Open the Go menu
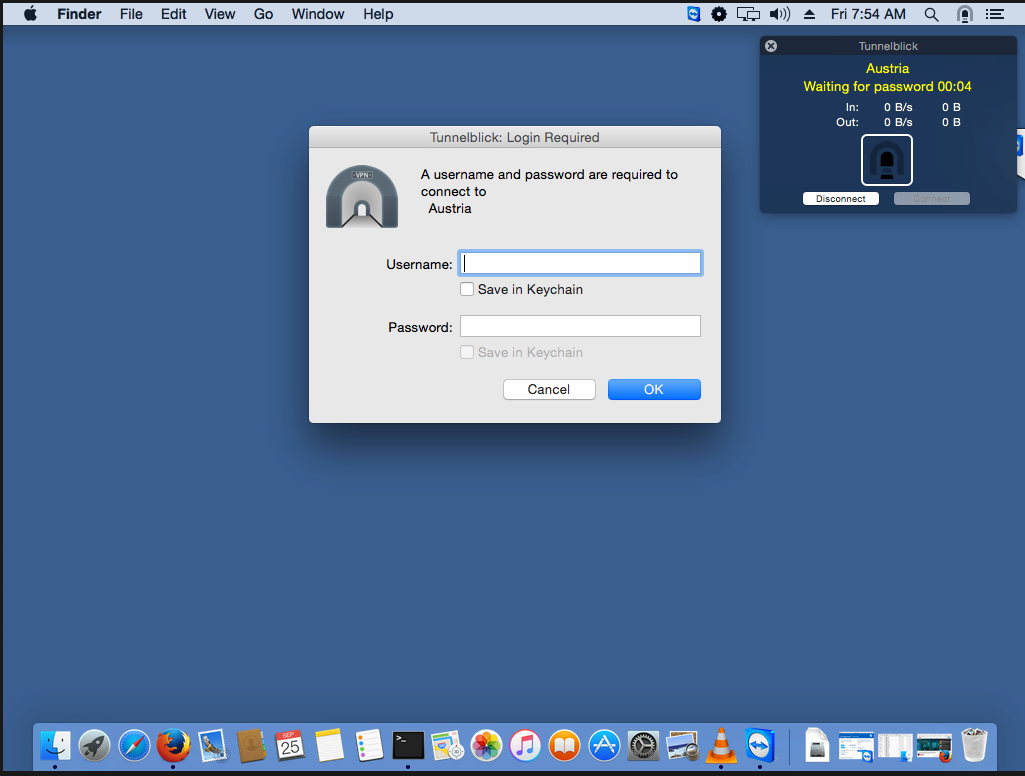 [263, 14]
